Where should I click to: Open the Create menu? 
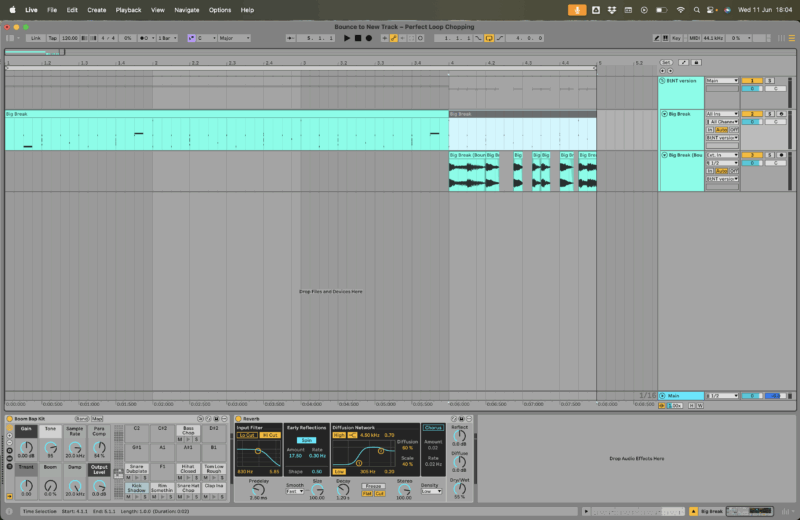(96, 9)
